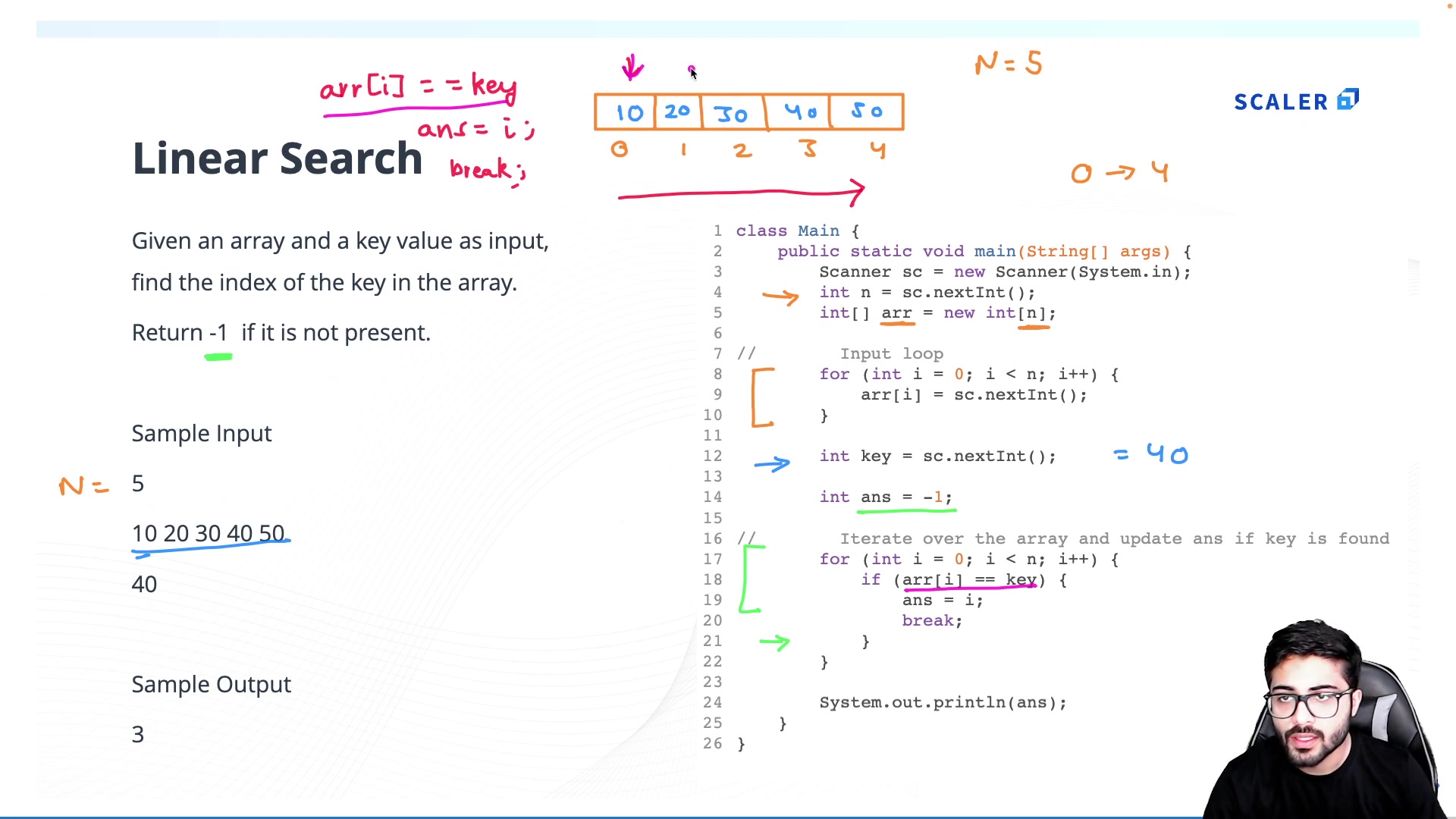Click the 'Input loop' comment
This screenshot has height=819, width=1456.
click(892, 353)
